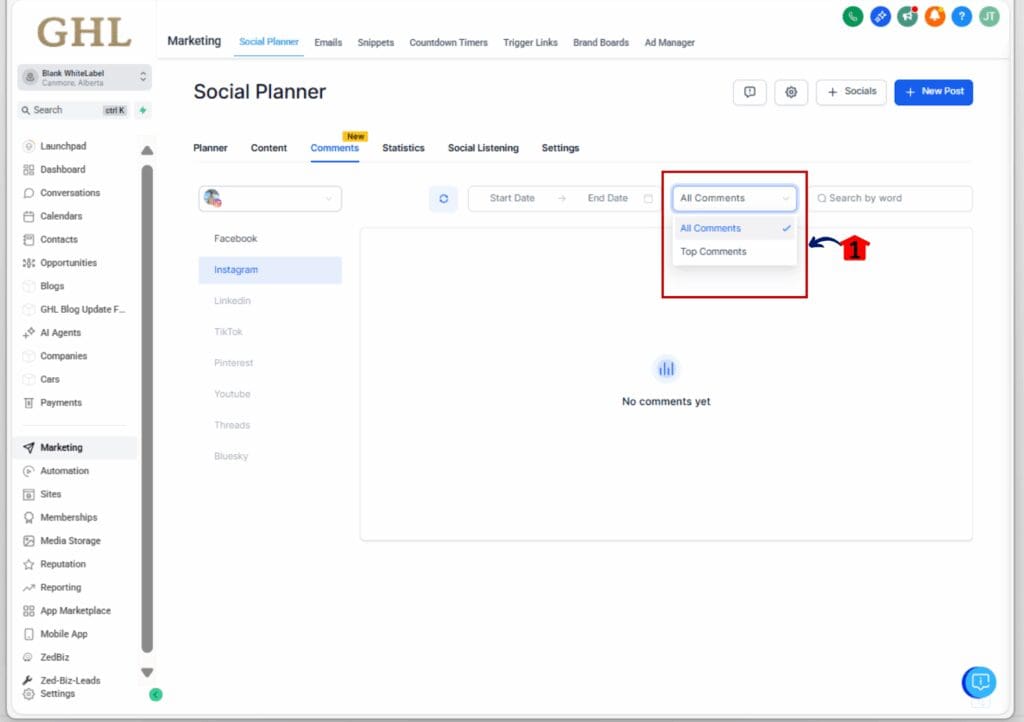Screen dimensions: 1024x722
Task: Open the Social Planner settings gear icon
Action: tap(791, 91)
